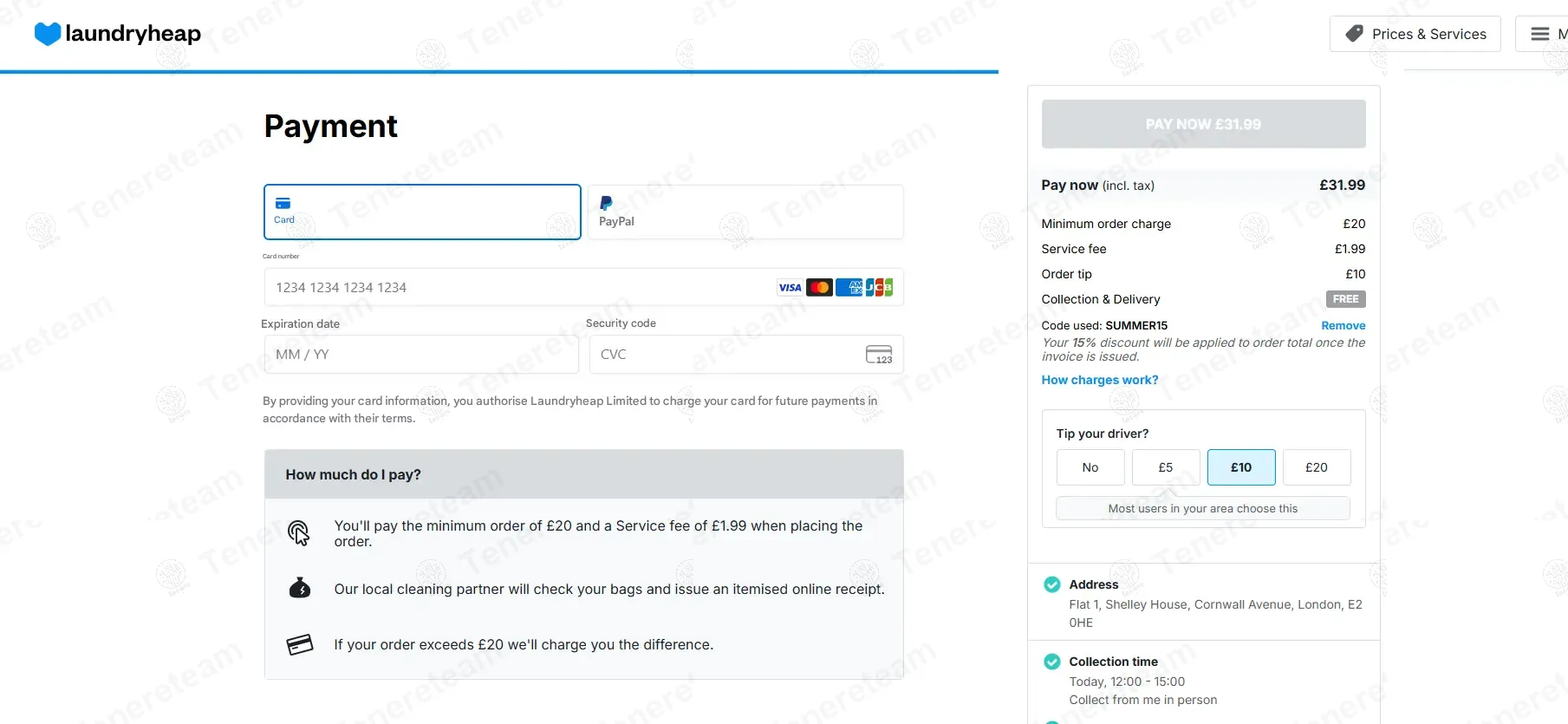Choose the £10 driver tip
The width and height of the screenshot is (1568, 724).
(1241, 467)
